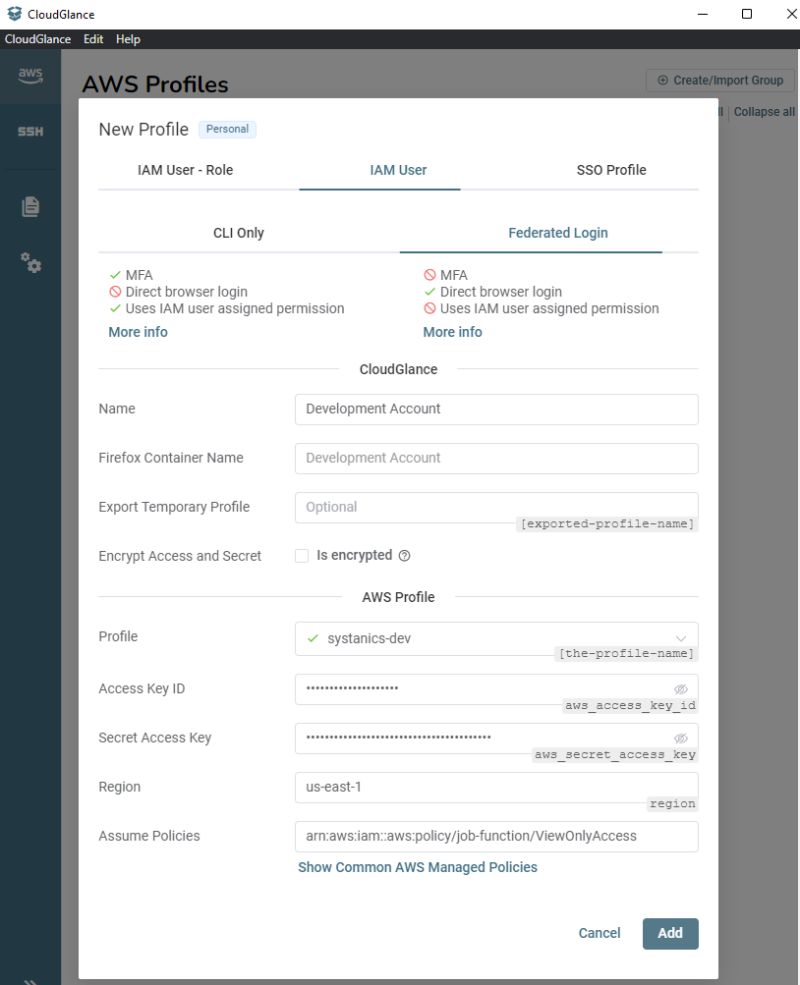Click Create/Import Group

(720, 80)
